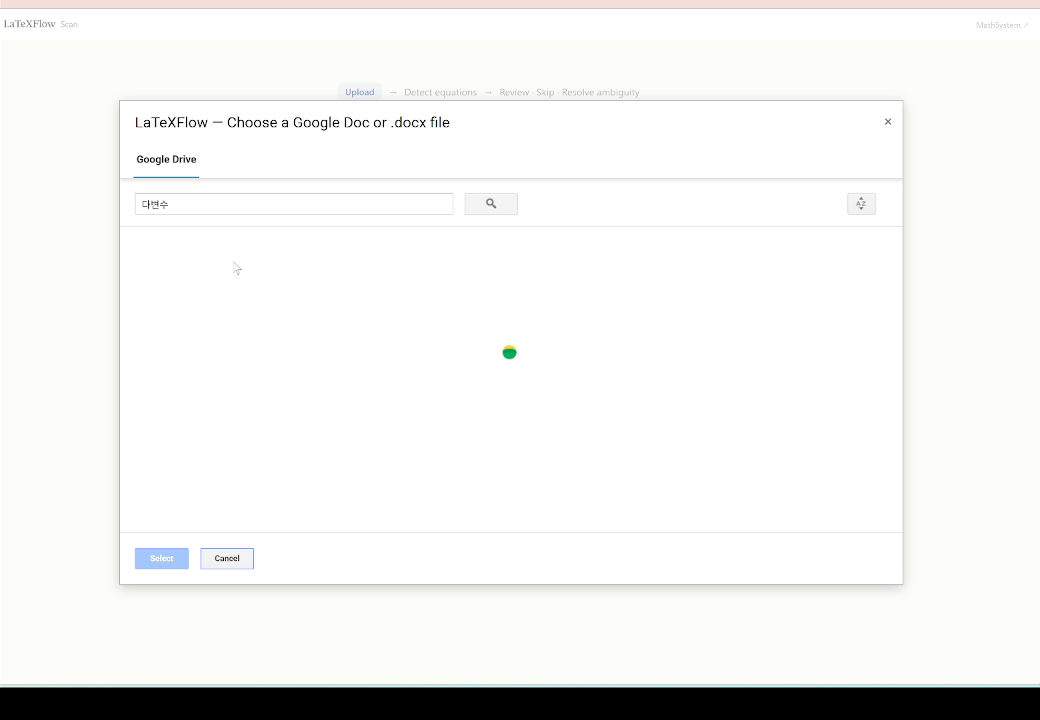The width and height of the screenshot is (1040, 720).
Task: Click the external arrow icon beside MathSystem
Action: [x=1026, y=25]
